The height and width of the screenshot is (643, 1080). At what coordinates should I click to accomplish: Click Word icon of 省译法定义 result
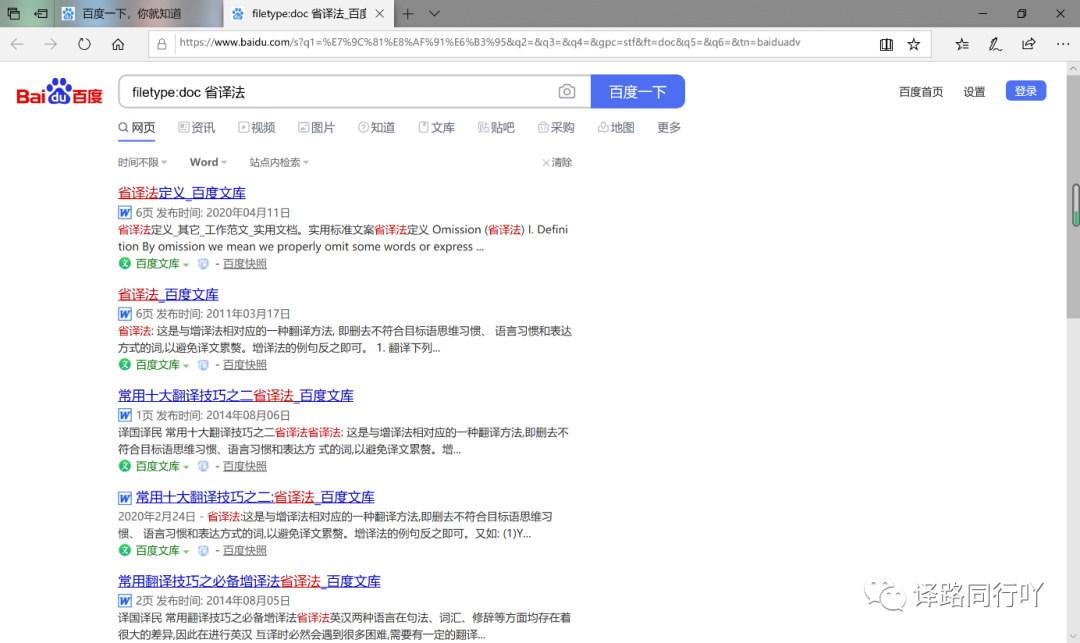[x=125, y=213]
